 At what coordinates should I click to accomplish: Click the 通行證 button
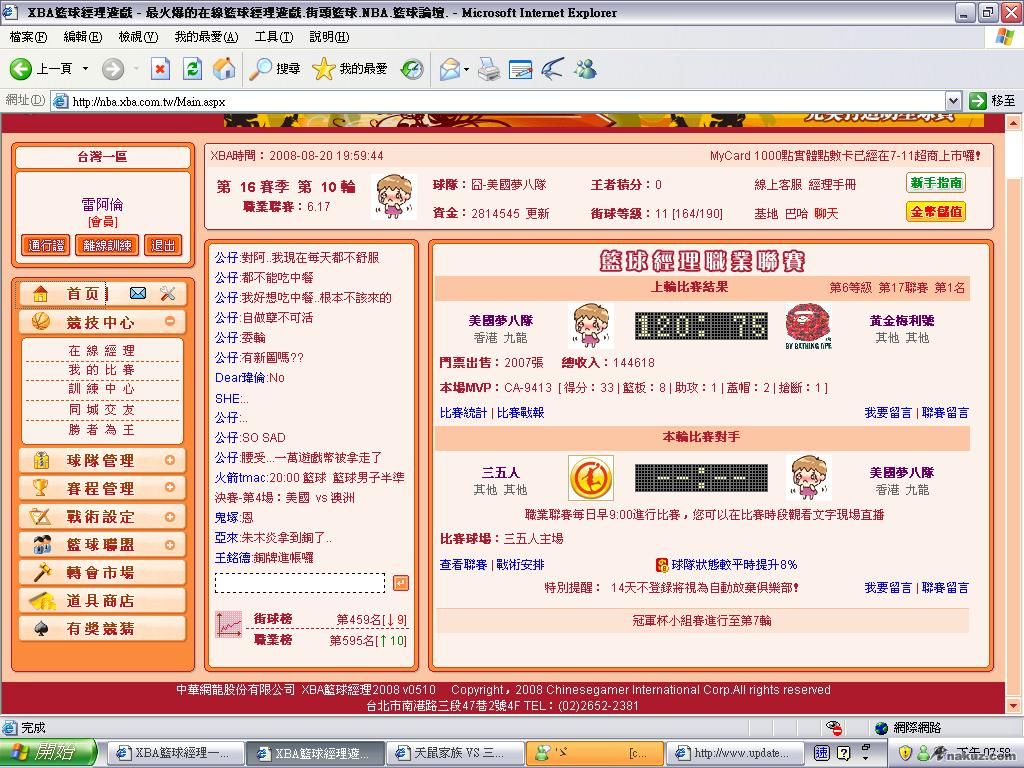46,246
